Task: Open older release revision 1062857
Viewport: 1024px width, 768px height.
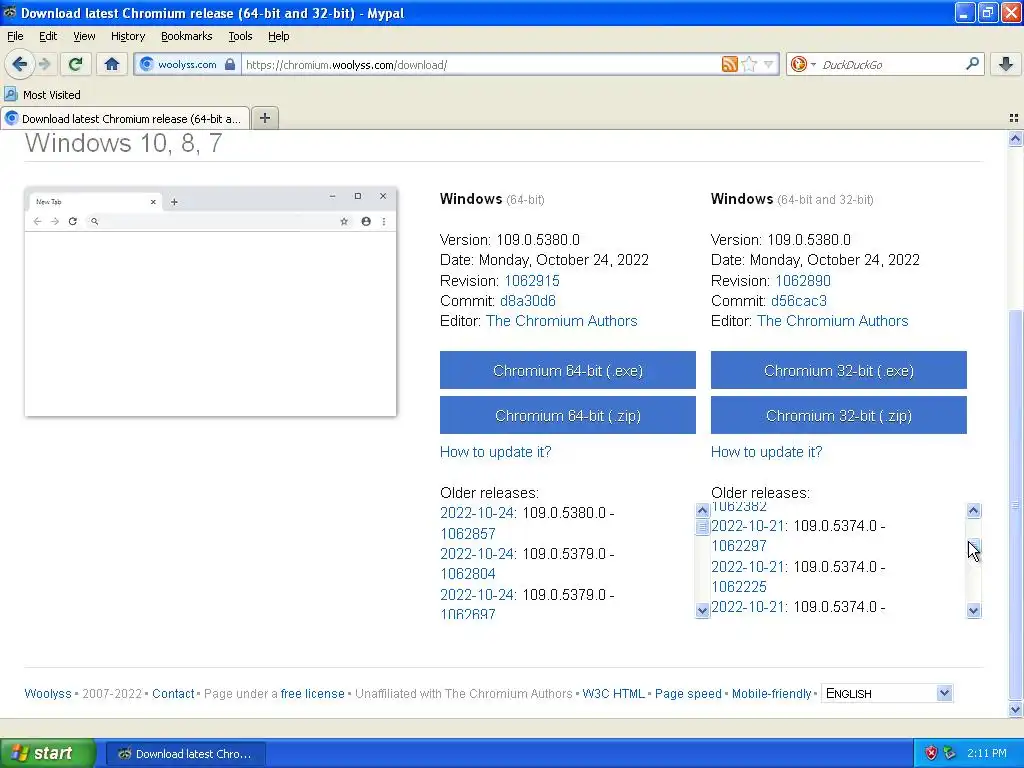Action: (x=468, y=534)
